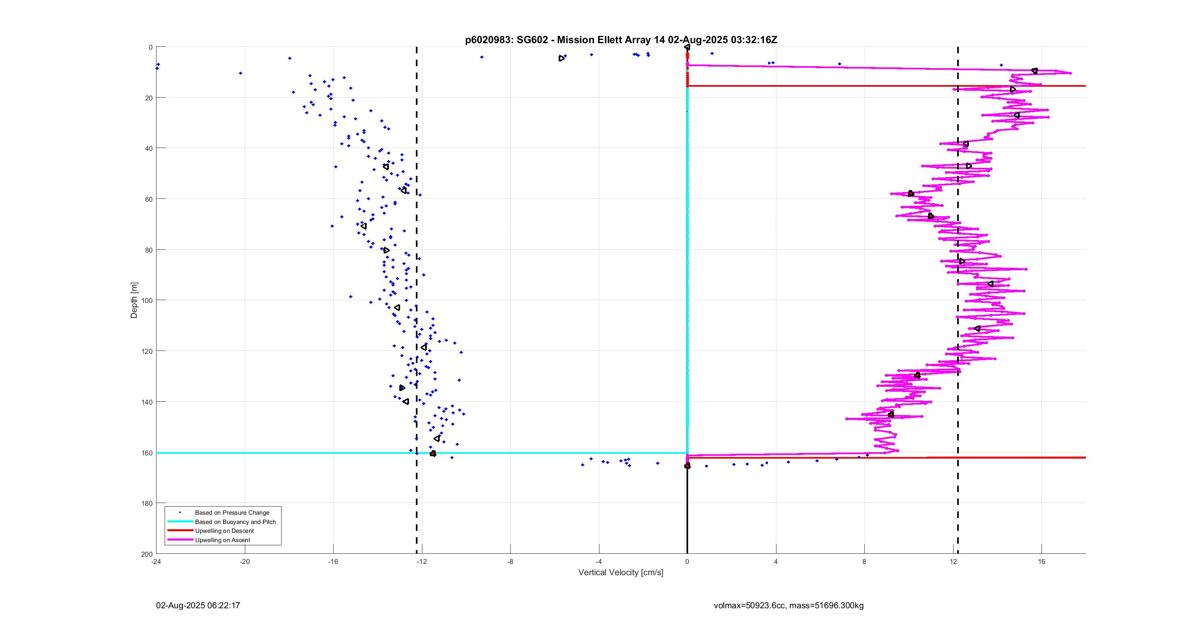Click the '-24' x-axis tick label
Screen dimensions: 1200x622
coord(156,562)
